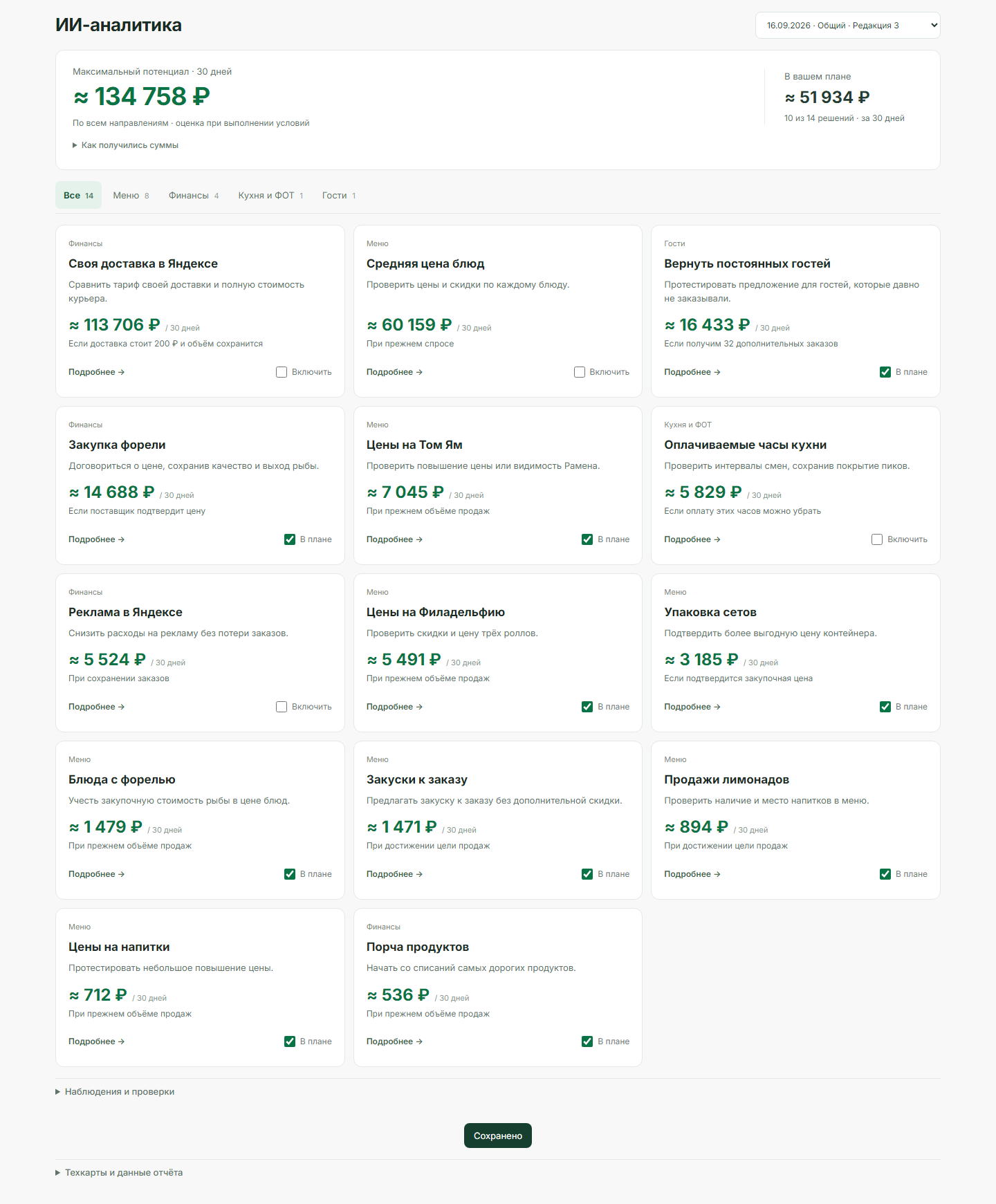Uncheck 'В плане' for 'Вернуть постоянных гостей'
The width and height of the screenshot is (996, 1204).
point(885,372)
